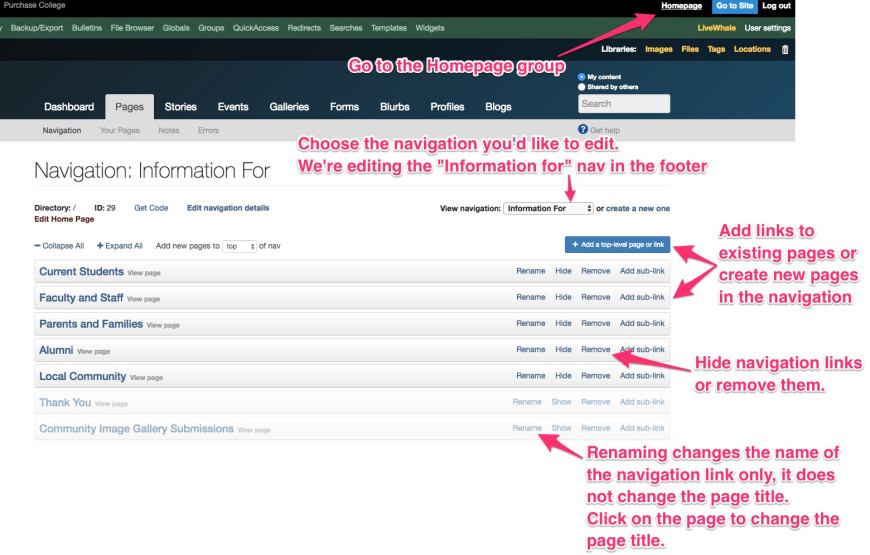Image resolution: width=870 pixels, height=555 pixels.
Task: Open the Files library
Action: (x=690, y=49)
